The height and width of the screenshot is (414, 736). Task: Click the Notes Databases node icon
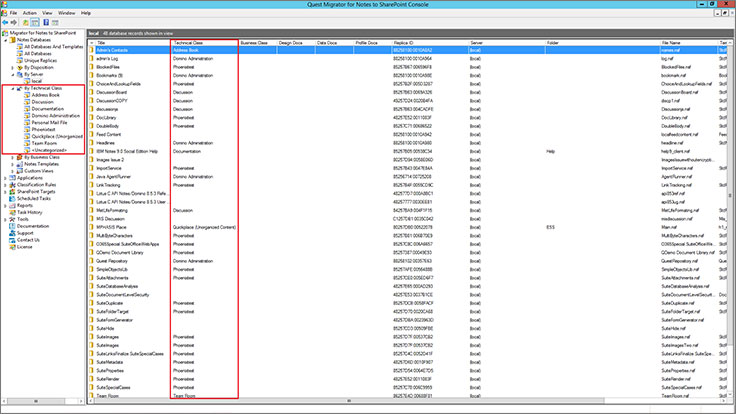pyautogui.click(x=13, y=40)
